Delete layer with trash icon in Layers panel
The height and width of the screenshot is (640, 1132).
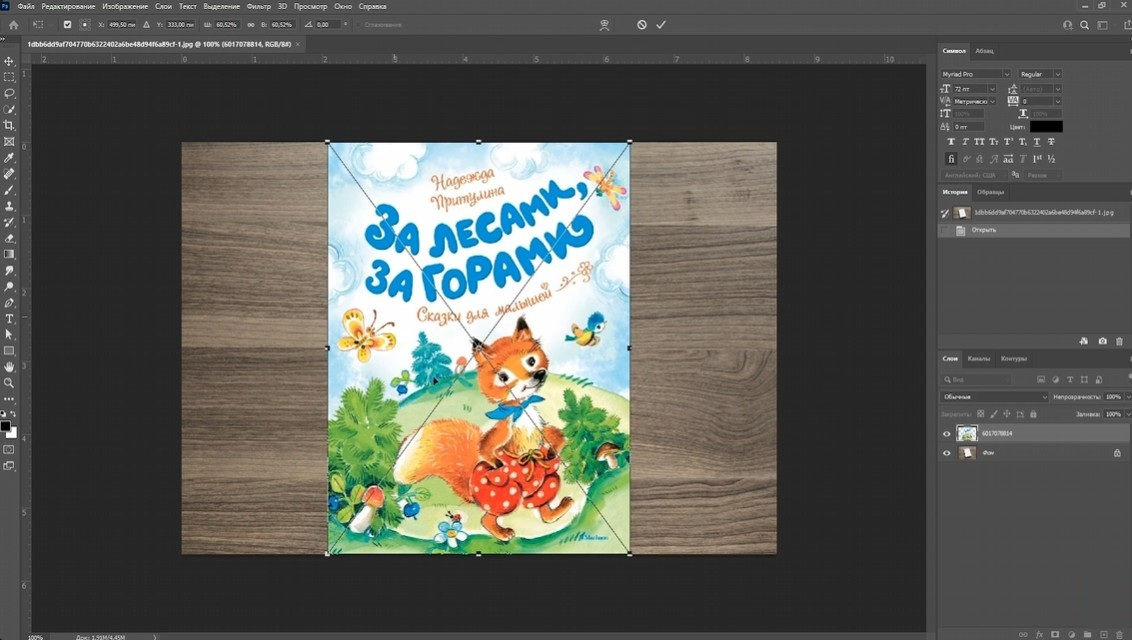coord(1119,634)
